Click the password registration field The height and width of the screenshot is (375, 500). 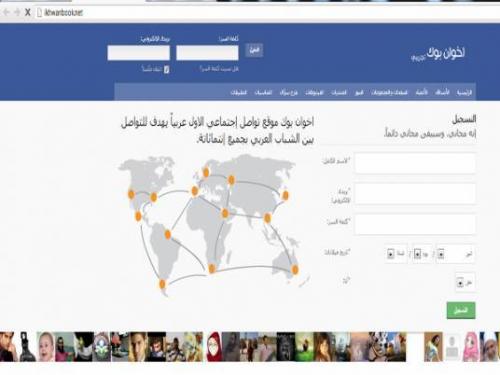coord(415,224)
